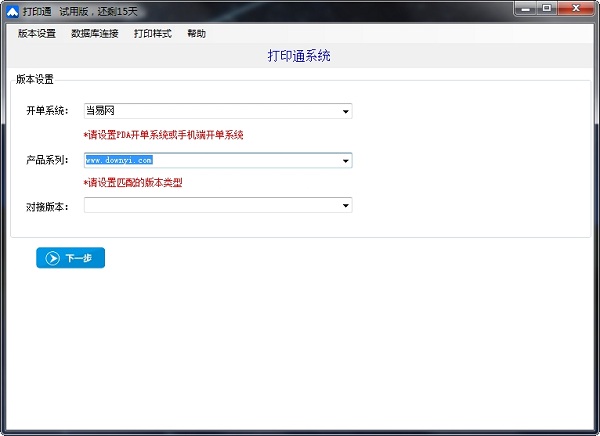Expand the 开单系统 dropdown arrow
This screenshot has height=436, width=600.
[345, 111]
